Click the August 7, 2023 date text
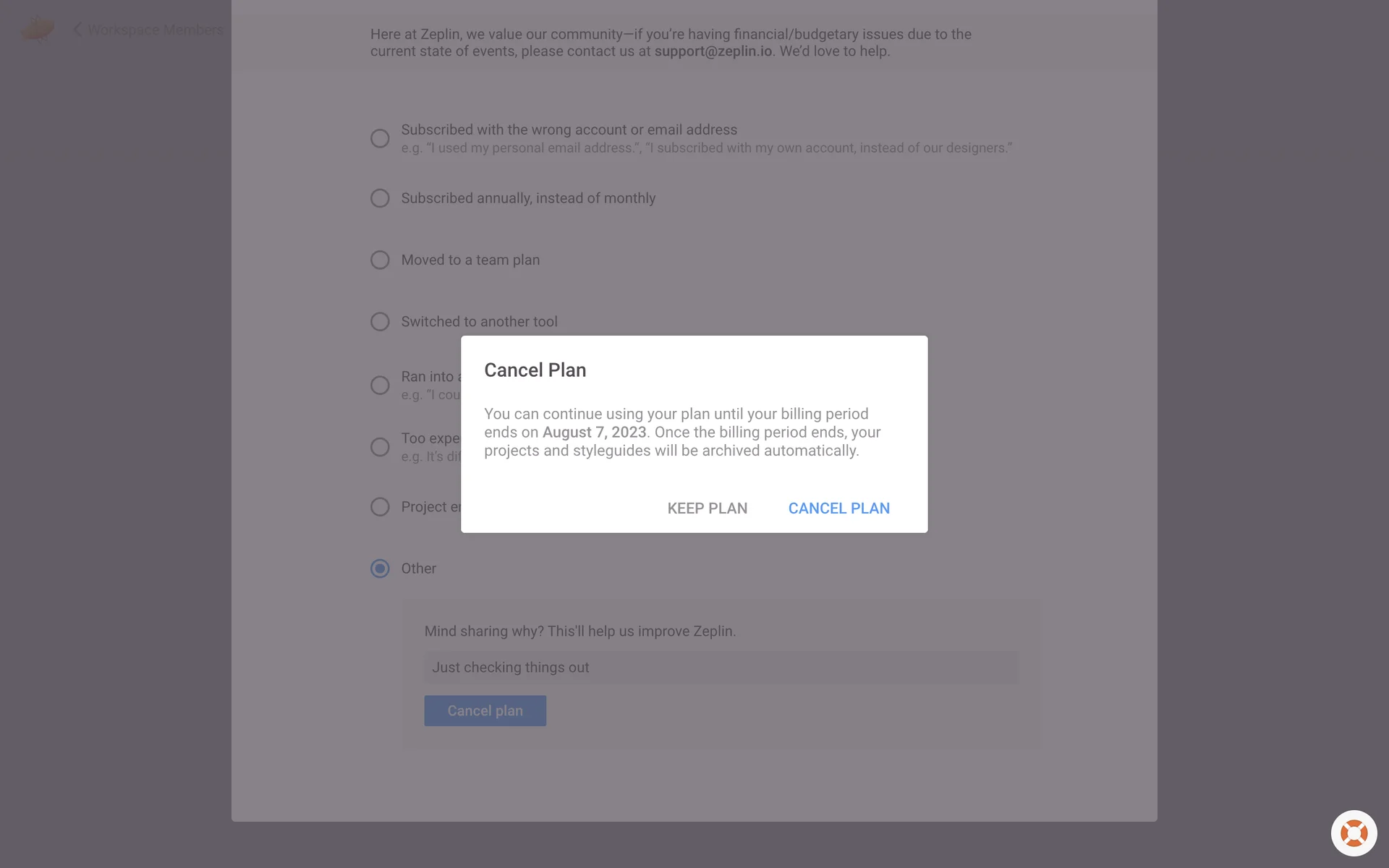 tap(594, 433)
